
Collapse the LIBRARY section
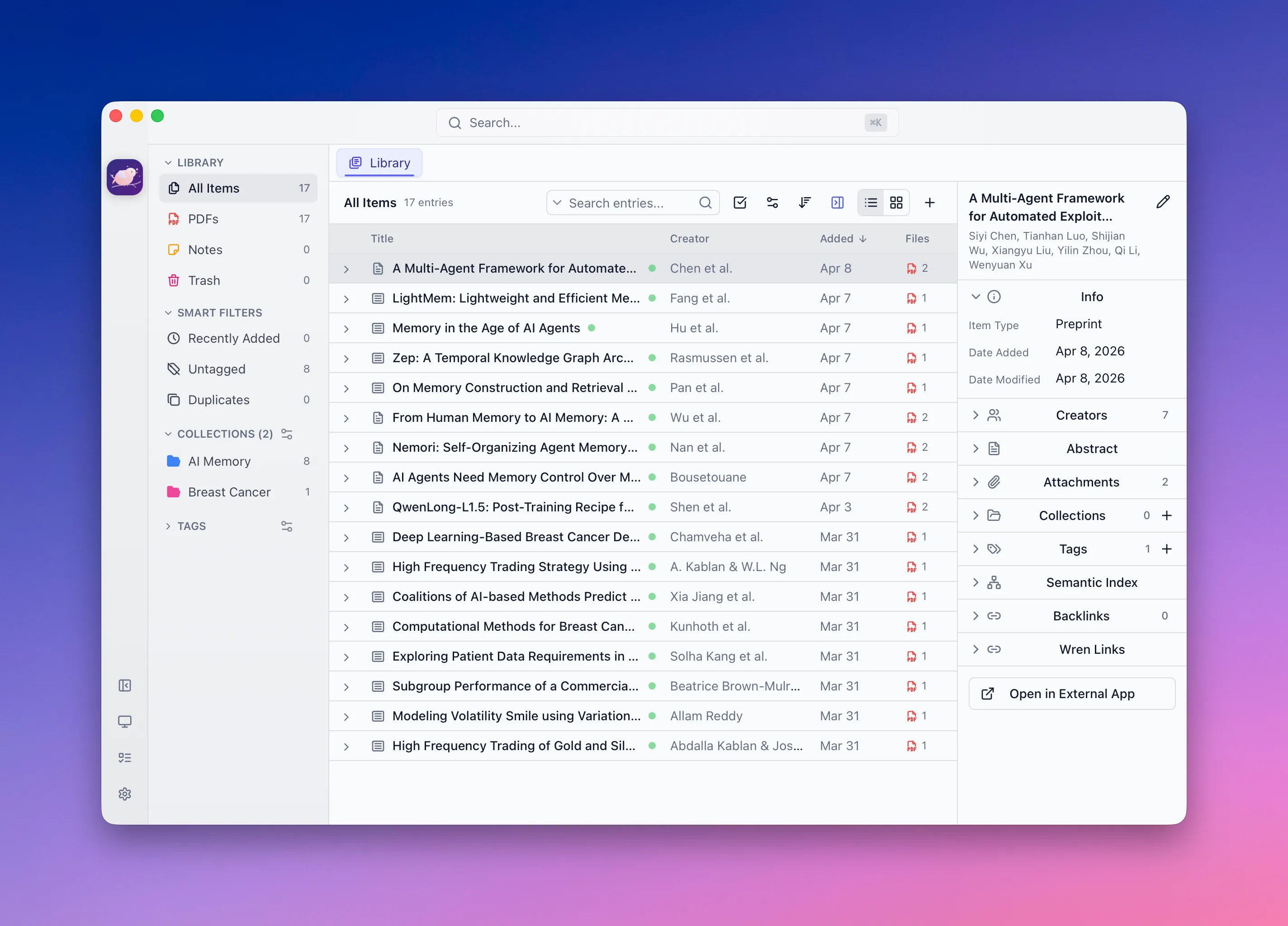point(168,163)
